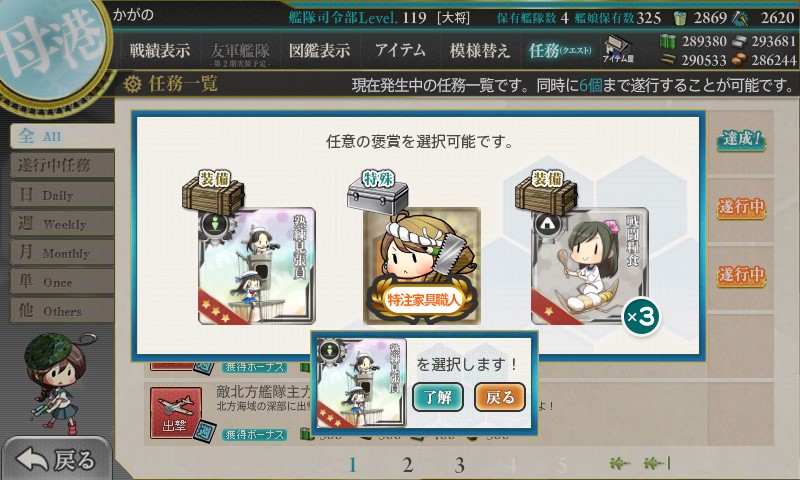Return using the bottom-left 戻る arrow
The width and height of the screenshot is (800, 480).
(56, 459)
